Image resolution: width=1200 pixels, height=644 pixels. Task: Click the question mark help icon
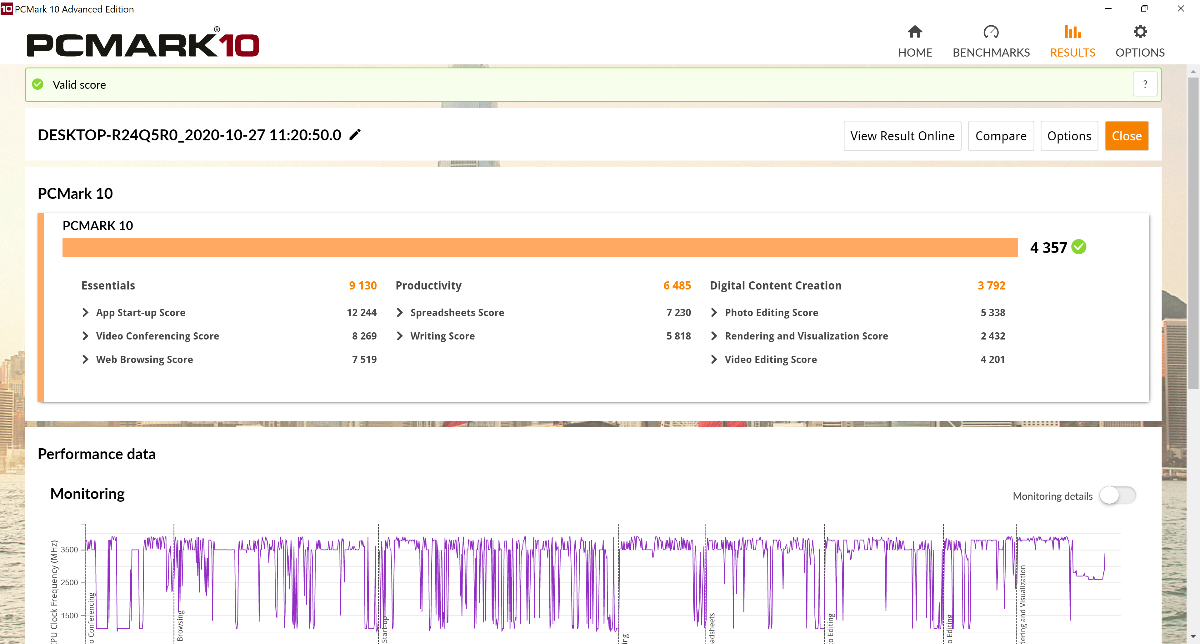tap(1145, 85)
